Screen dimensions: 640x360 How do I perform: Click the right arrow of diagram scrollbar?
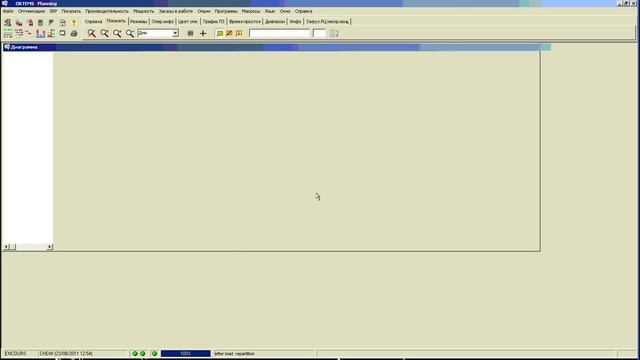50,247
